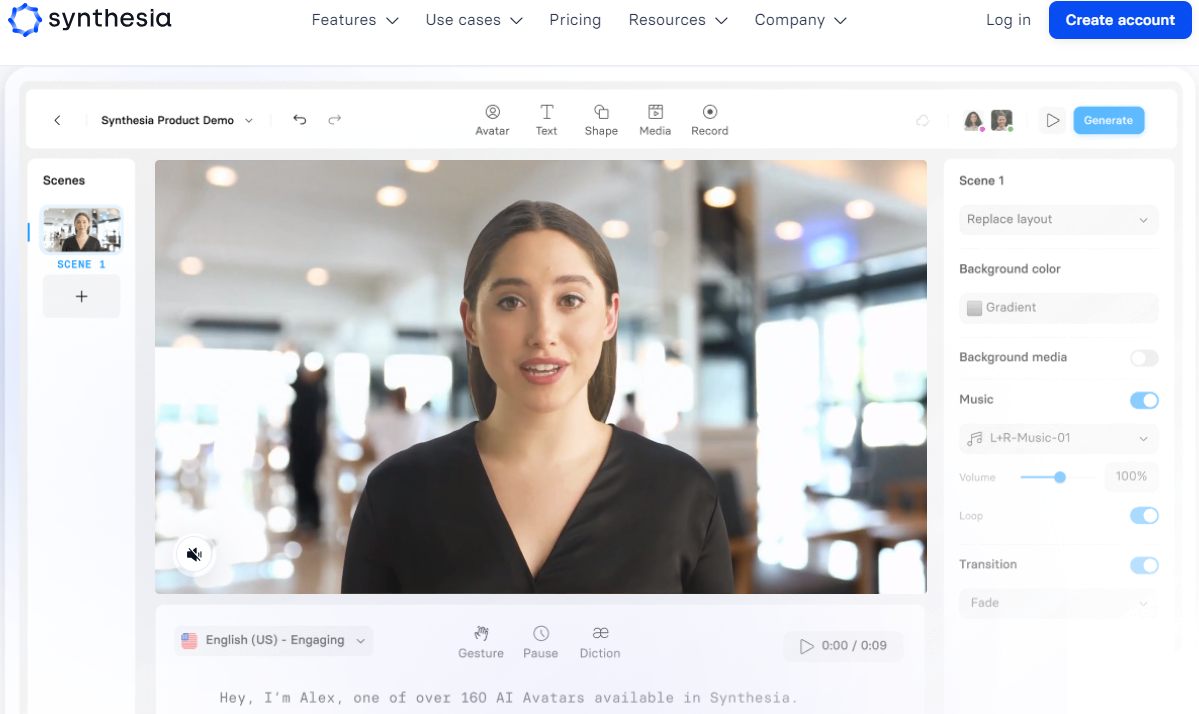Image resolution: width=1199 pixels, height=714 pixels.
Task: Click the Create account button
Action: tap(1119, 20)
